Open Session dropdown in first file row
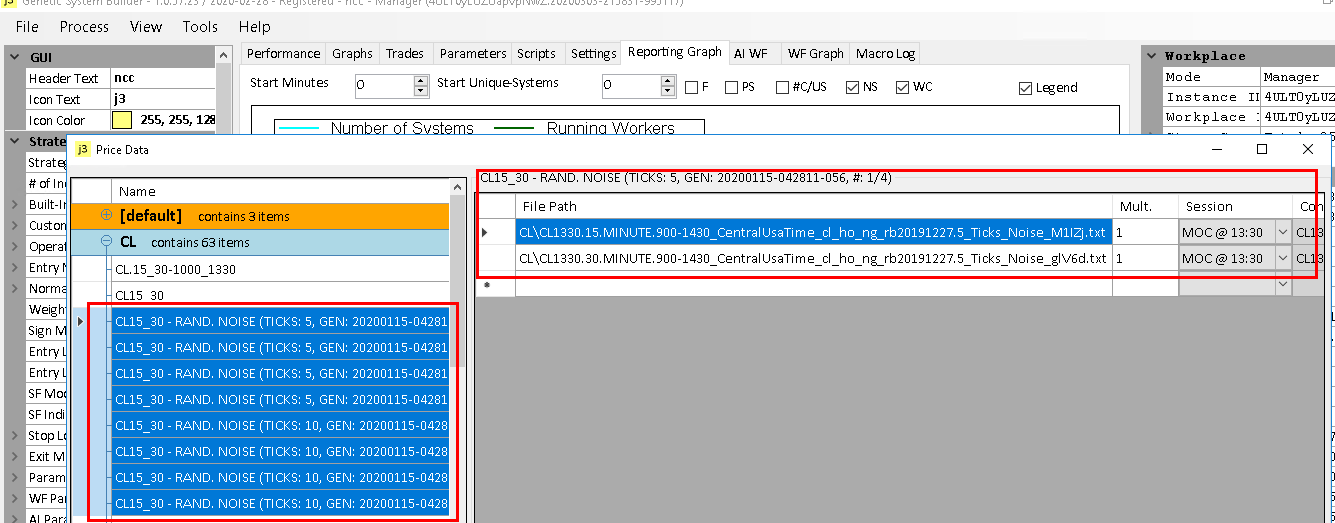 click(x=1283, y=232)
